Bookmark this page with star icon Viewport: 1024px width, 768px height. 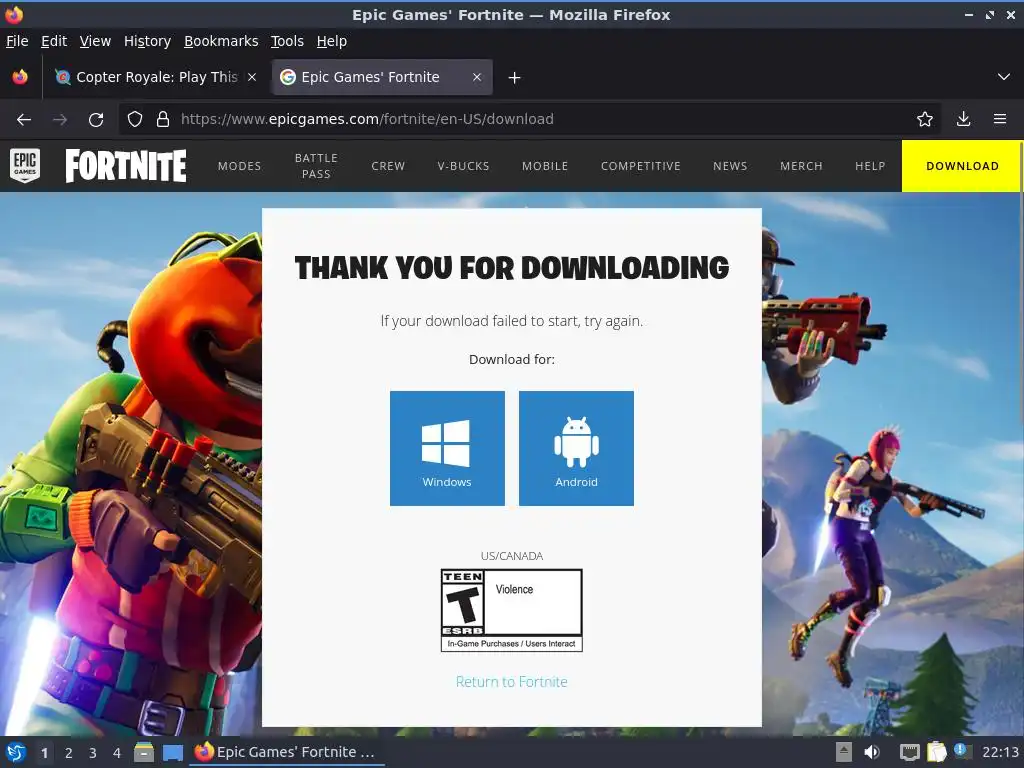pos(924,119)
